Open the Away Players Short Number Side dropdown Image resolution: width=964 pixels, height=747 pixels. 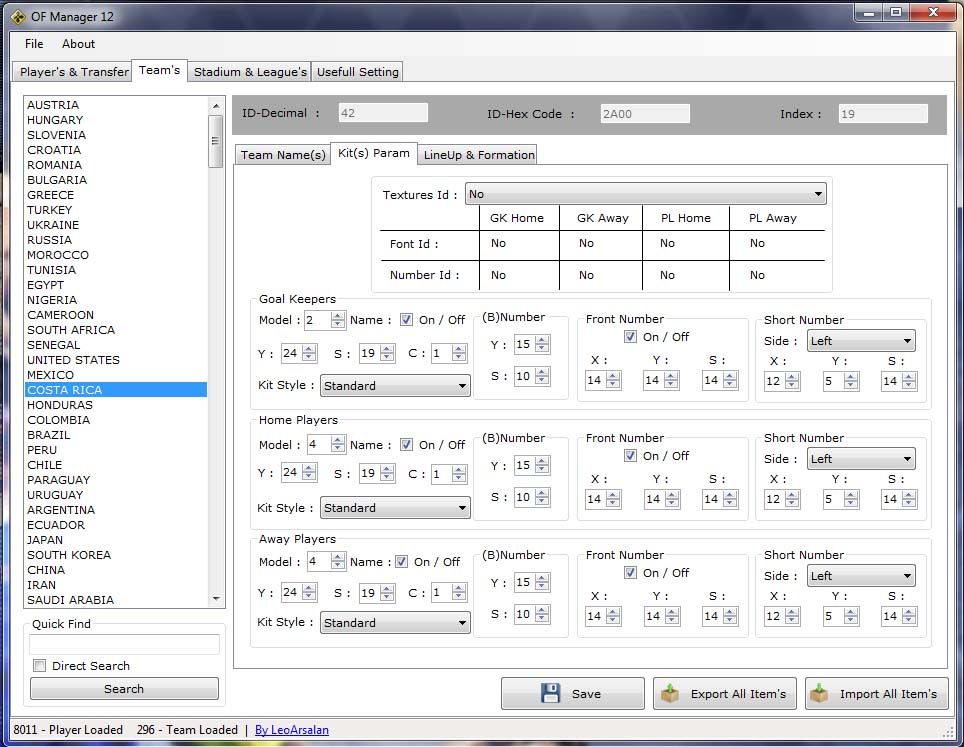click(860, 576)
